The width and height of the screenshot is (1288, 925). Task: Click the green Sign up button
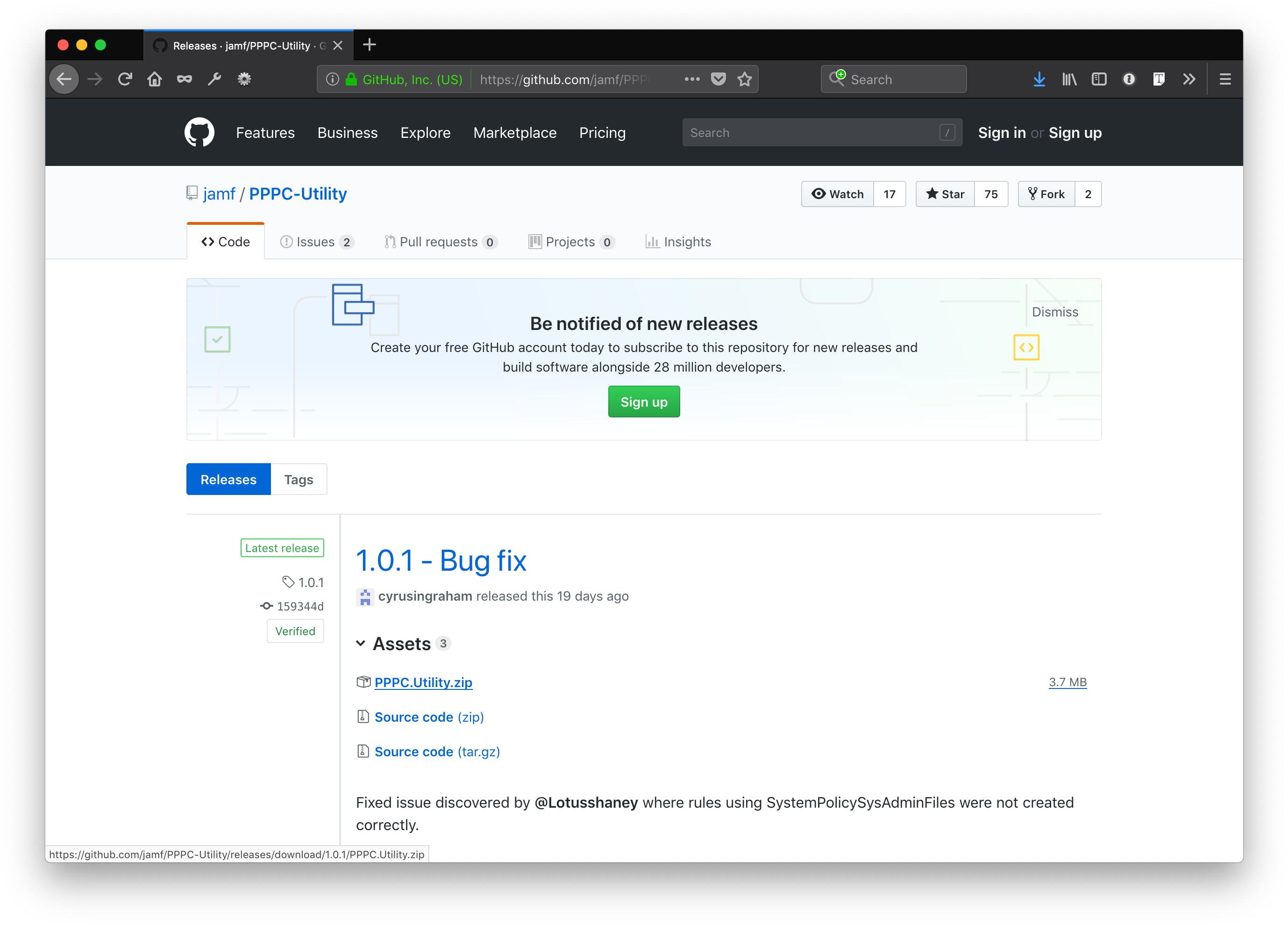click(x=643, y=402)
